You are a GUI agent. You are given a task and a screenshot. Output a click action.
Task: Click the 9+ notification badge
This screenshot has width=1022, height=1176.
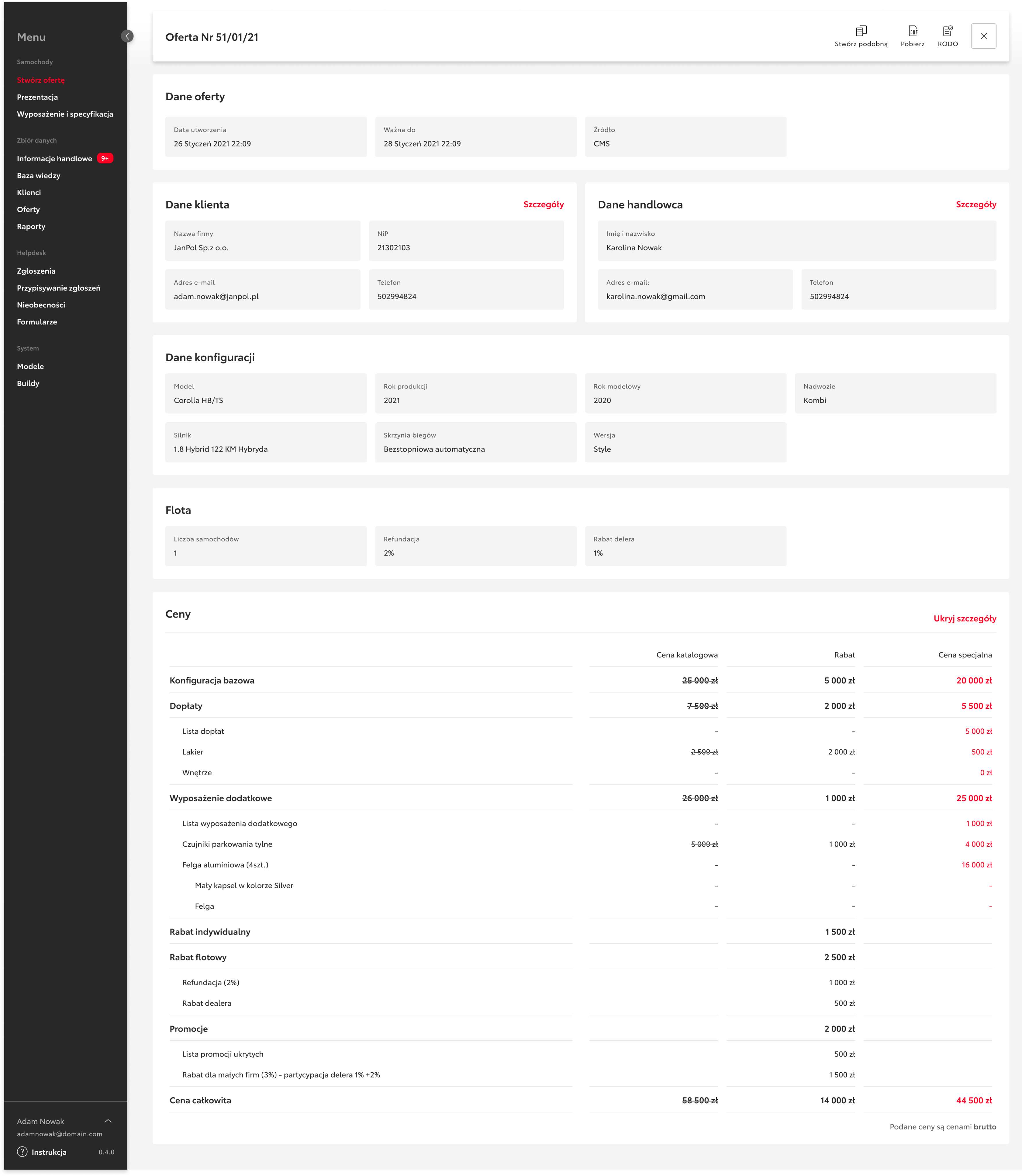pyautogui.click(x=105, y=158)
